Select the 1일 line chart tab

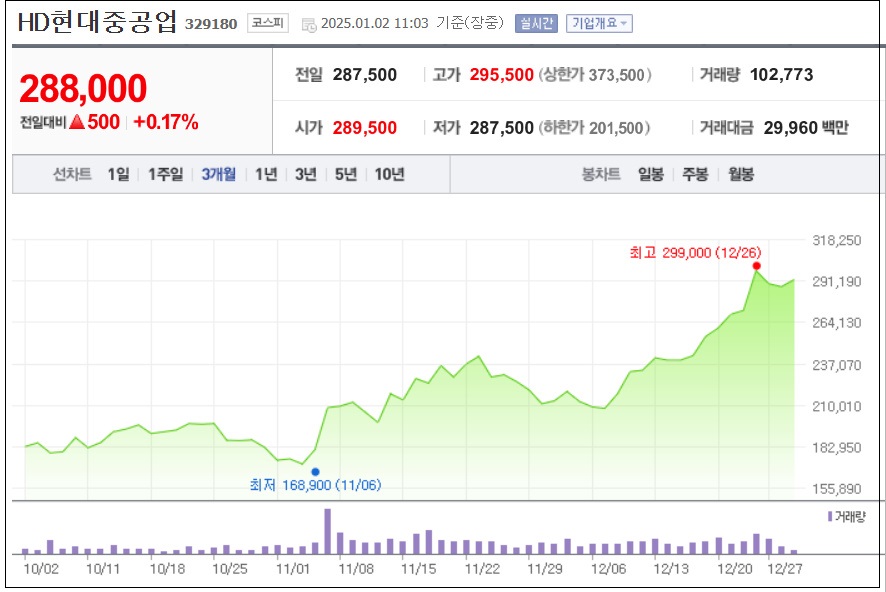click(x=119, y=174)
